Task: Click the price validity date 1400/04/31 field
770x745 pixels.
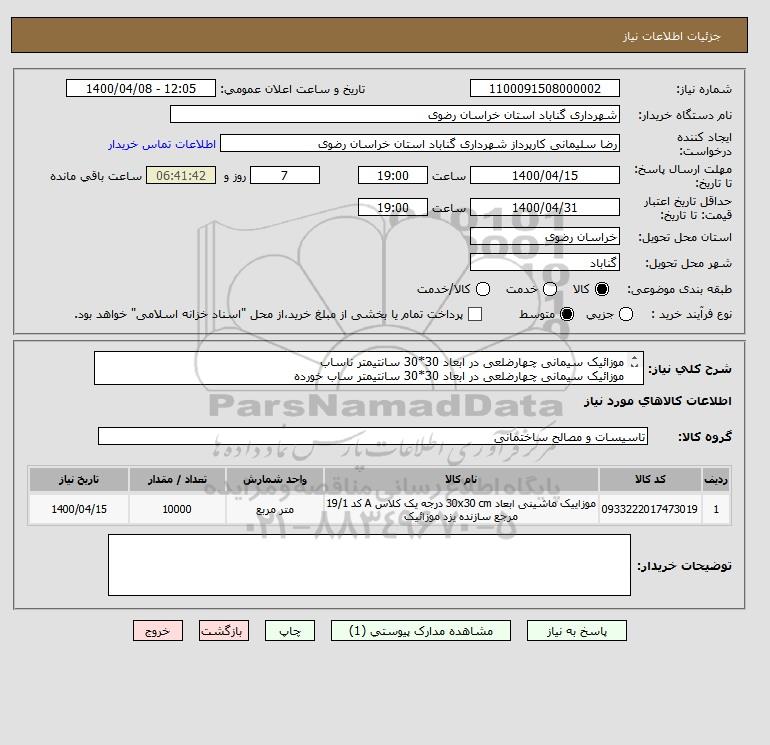Action: (x=545, y=207)
